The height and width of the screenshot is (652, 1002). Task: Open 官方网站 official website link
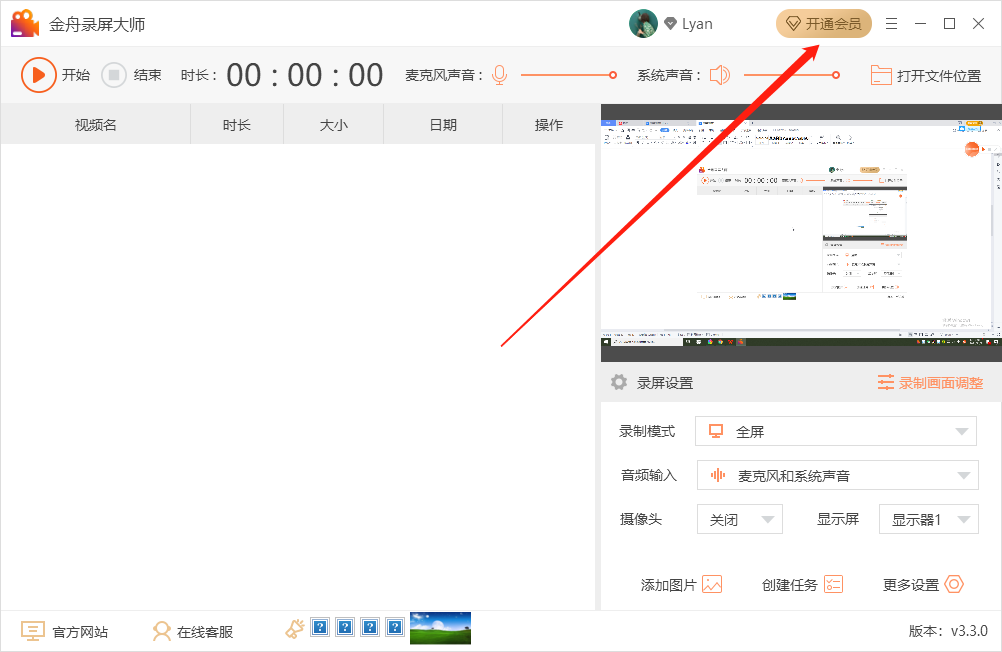pos(80,632)
